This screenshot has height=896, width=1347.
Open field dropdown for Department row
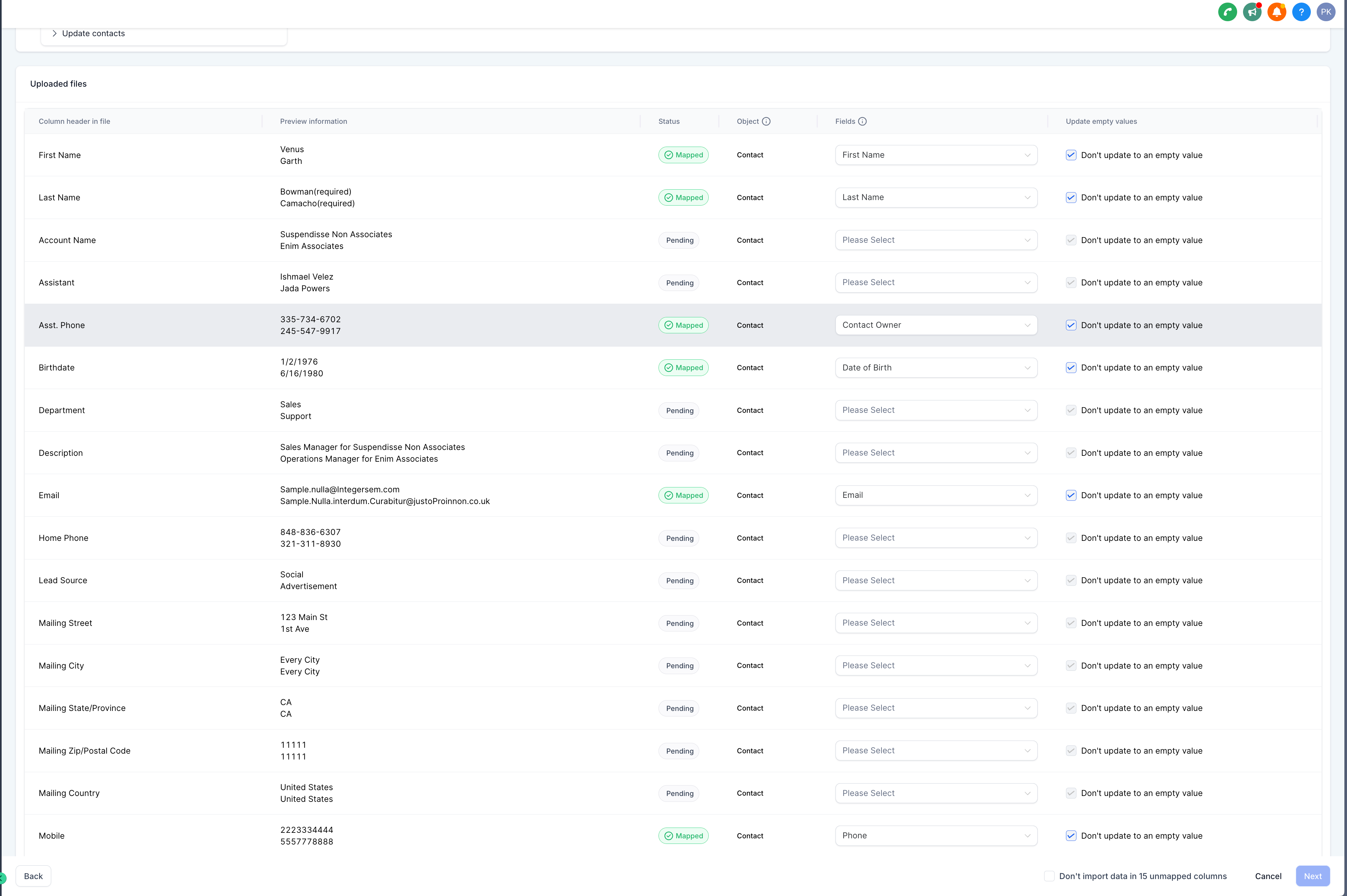tap(936, 410)
